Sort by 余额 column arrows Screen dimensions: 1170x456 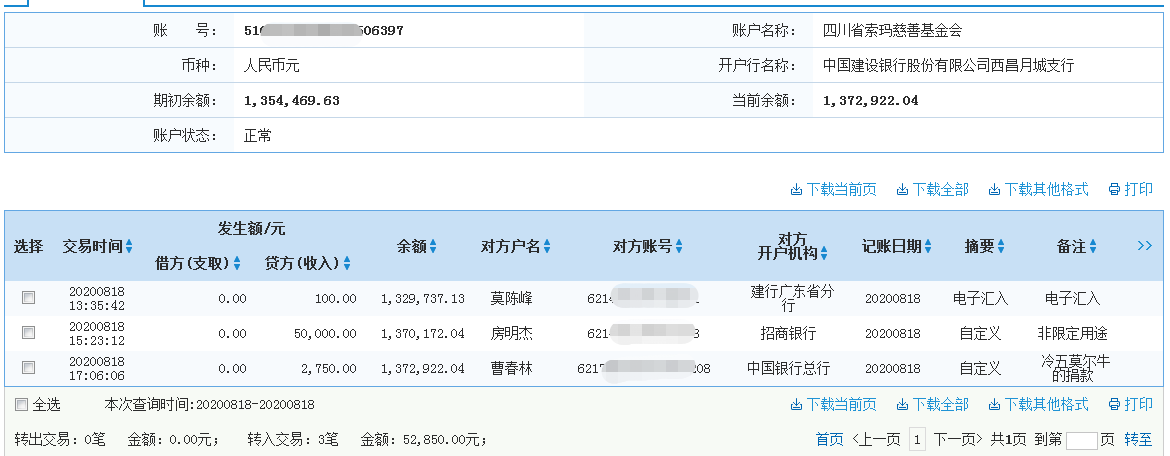433,246
